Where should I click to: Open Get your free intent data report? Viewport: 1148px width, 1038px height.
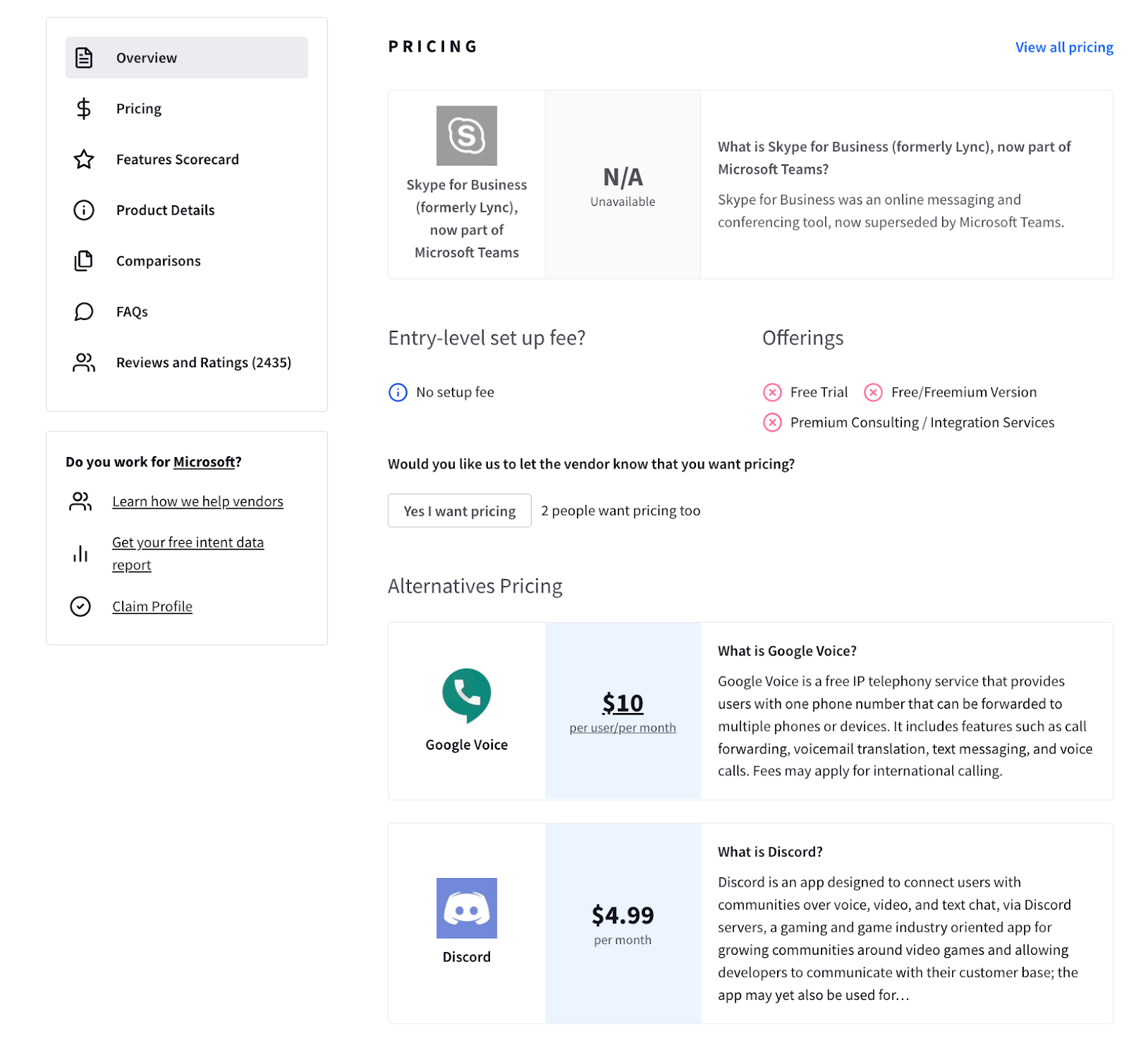click(x=188, y=554)
